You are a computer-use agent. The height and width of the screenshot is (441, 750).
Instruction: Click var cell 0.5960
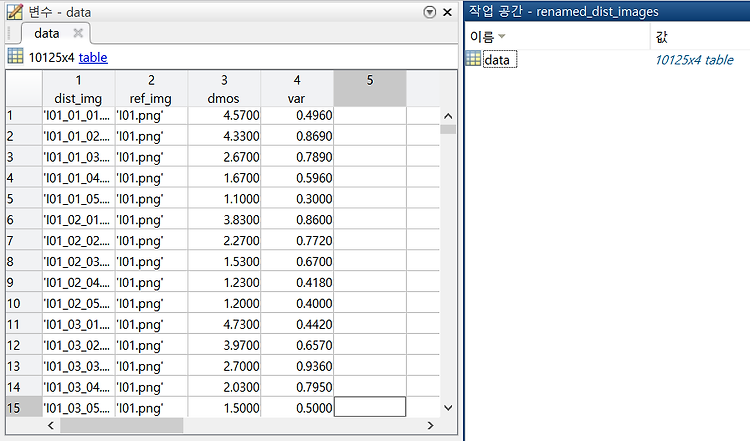pyautogui.click(x=297, y=178)
